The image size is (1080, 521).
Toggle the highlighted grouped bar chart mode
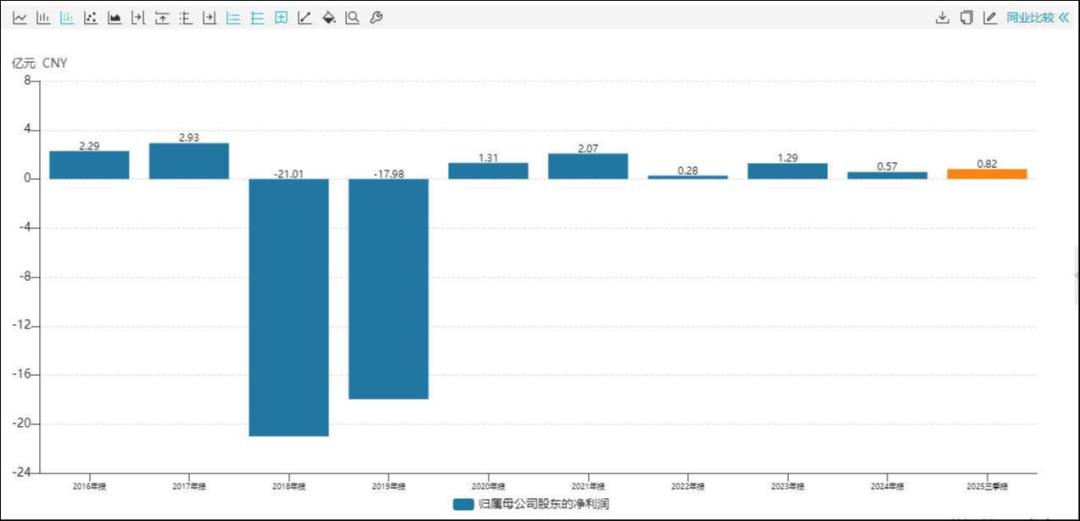pyautogui.click(x=67, y=19)
